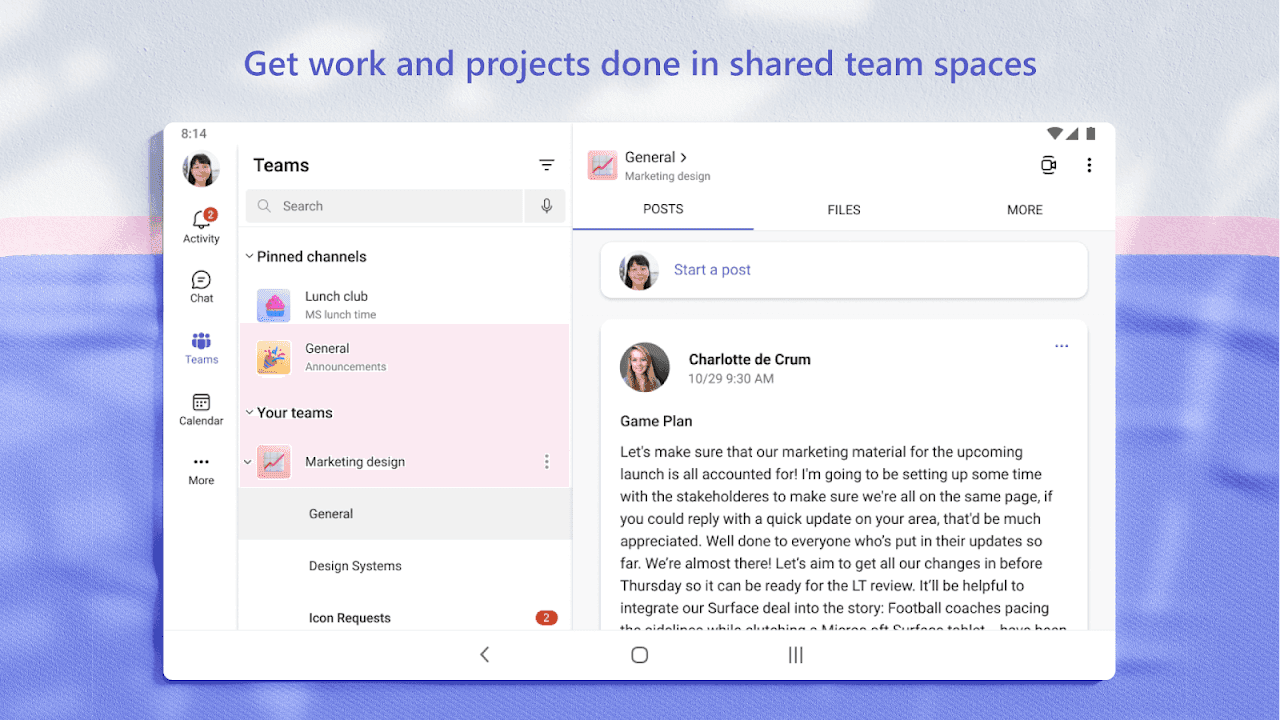Click the Wi-Fi icon in status bar

pyautogui.click(x=1054, y=134)
